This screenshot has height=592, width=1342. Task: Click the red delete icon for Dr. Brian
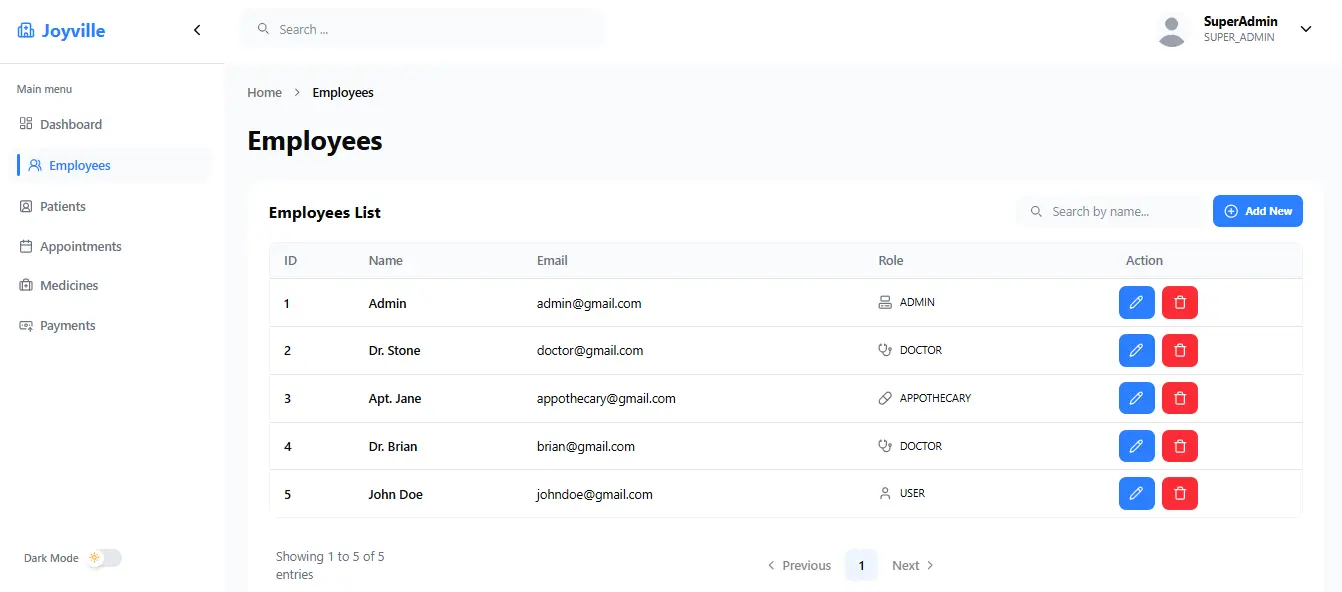click(1179, 446)
